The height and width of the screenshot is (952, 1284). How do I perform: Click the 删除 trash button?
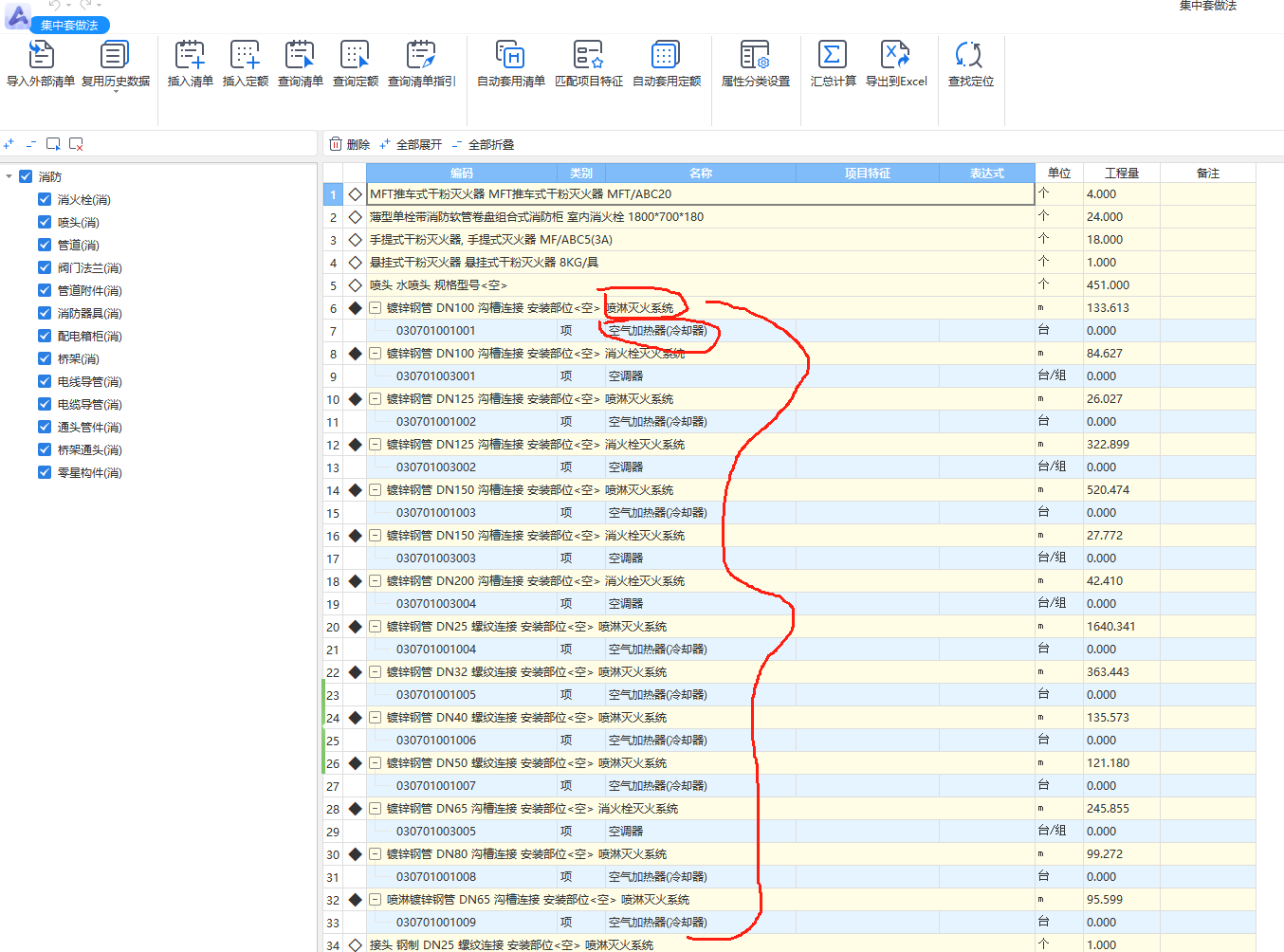[x=349, y=144]
